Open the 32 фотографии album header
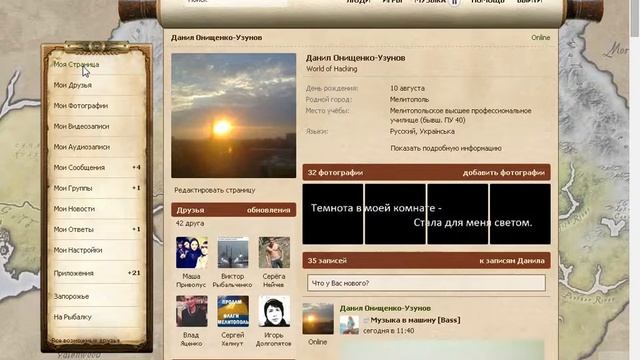Viewport: 640px width, 360px height. [x=335, y=173]
